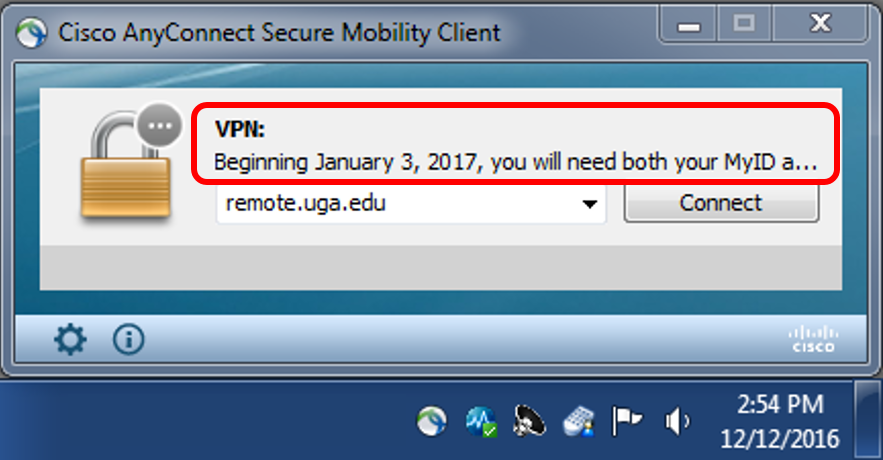
Task: Open Action Center flag in tray
Action: 627,422
